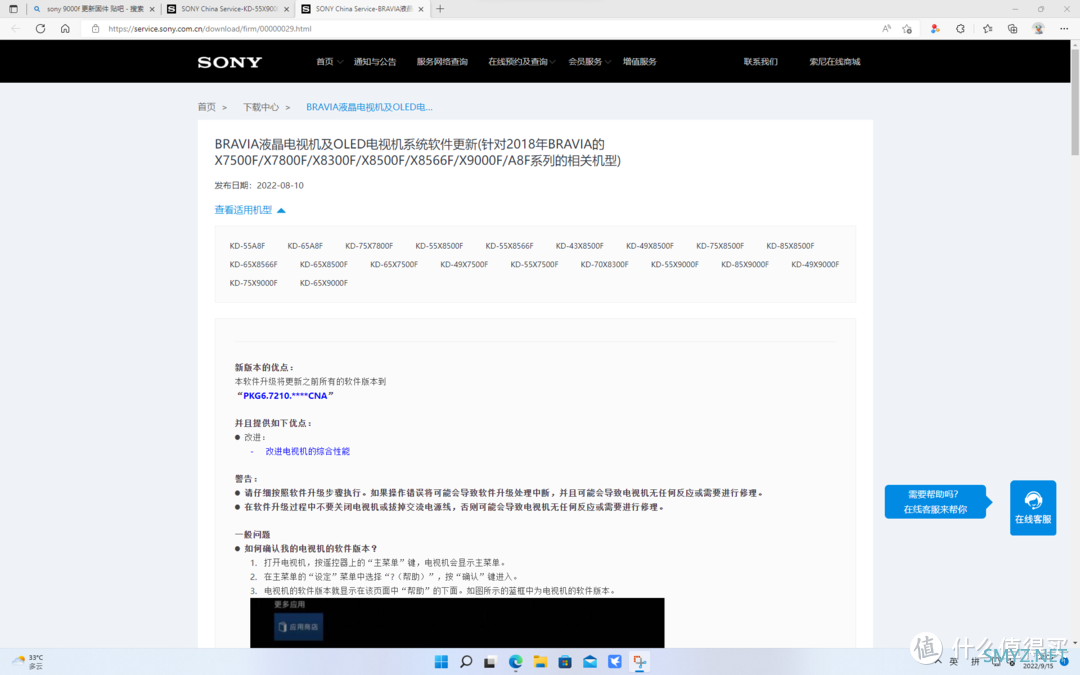Click the SONY logo
Screen dimensions: 1080x675
[230, 62]
